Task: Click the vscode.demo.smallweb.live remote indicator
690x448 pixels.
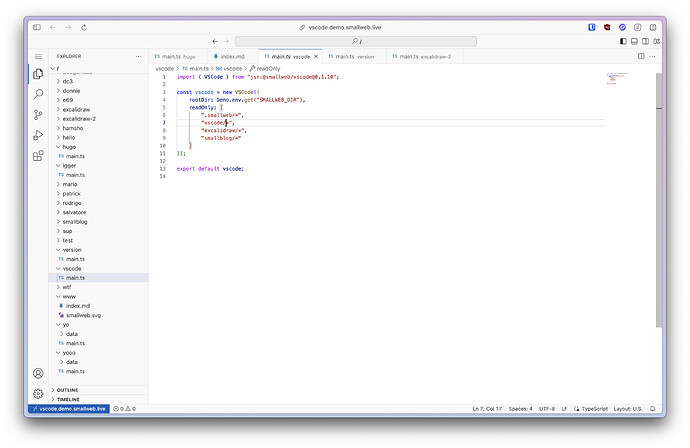Action: (69, 409)
